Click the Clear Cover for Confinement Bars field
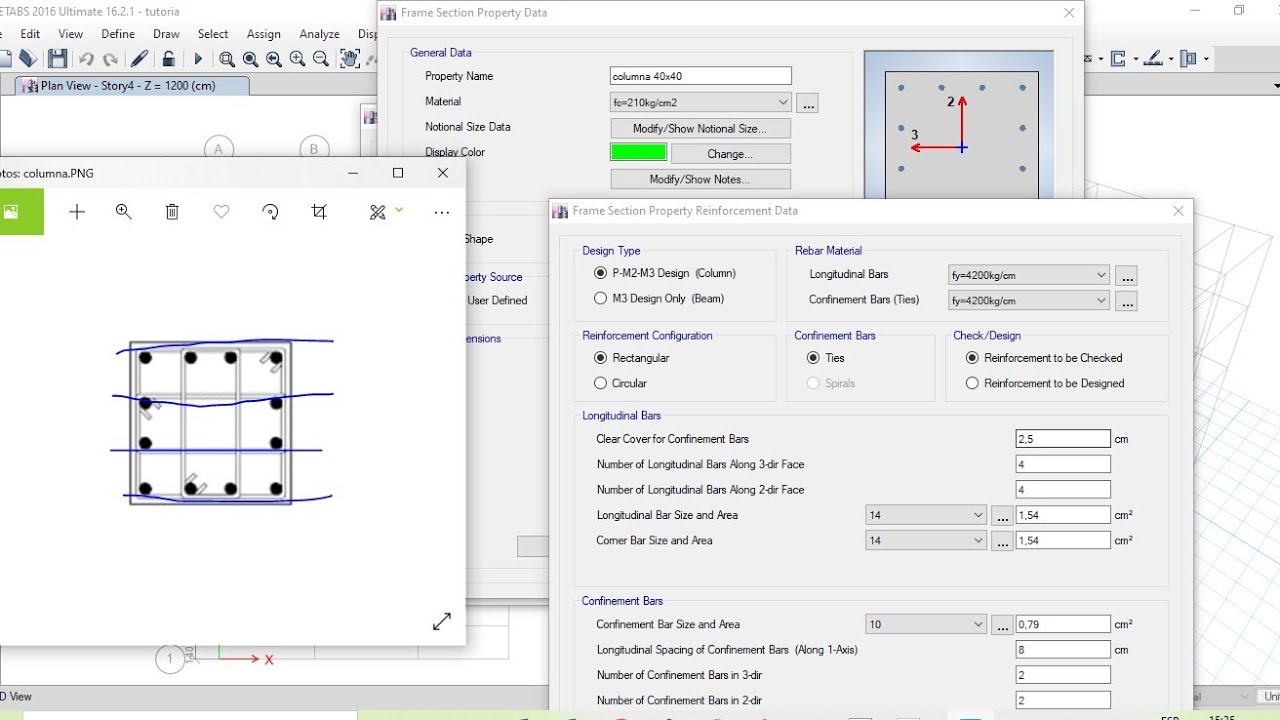This screenshot has height=720, width=1280. (x=1063, y=439)
